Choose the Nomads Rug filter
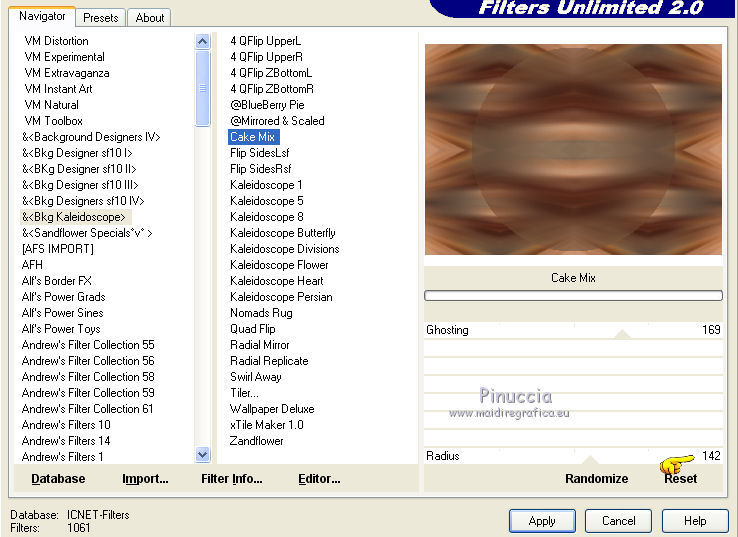Image resolution: width=738 pixels, height=537 pixels. coord(261,313)
